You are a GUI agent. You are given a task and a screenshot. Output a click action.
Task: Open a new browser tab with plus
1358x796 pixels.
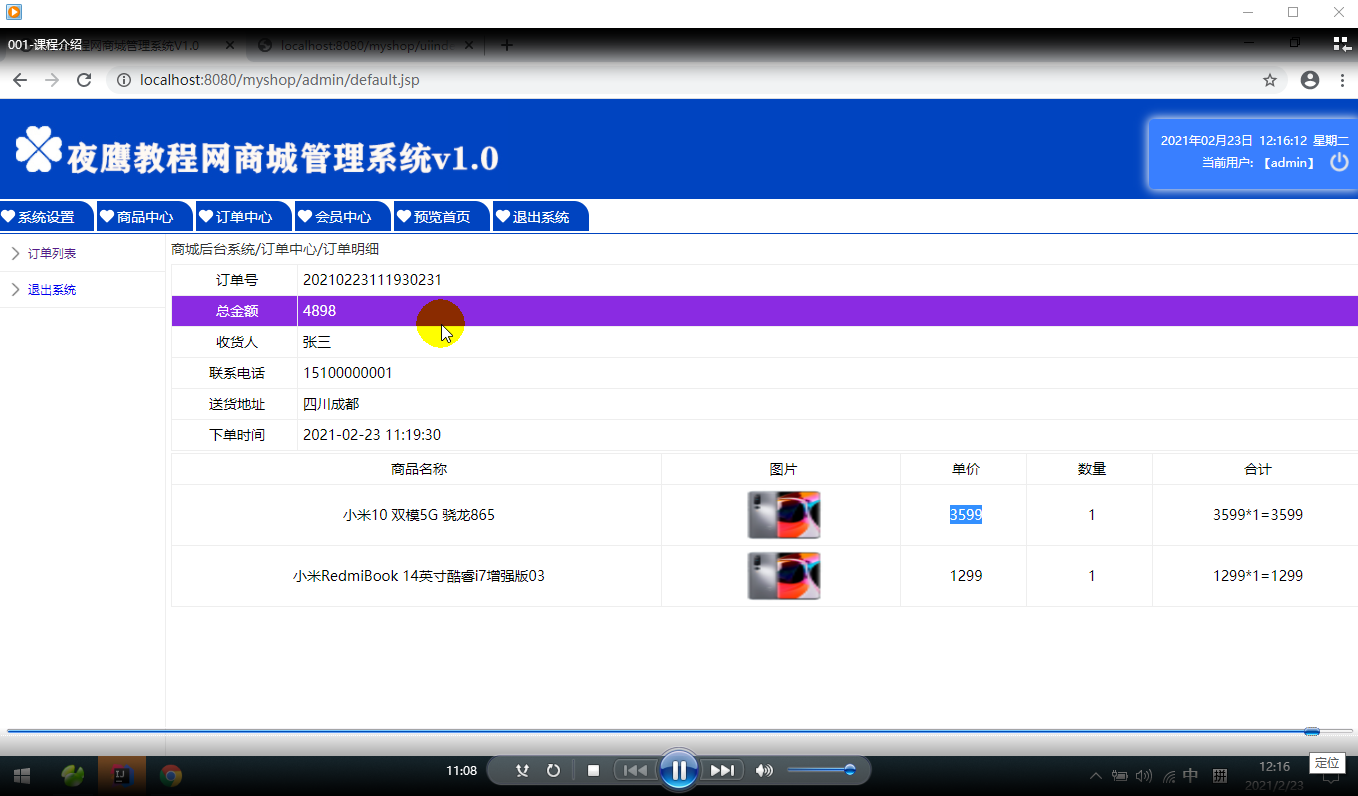tap(507, 45)
